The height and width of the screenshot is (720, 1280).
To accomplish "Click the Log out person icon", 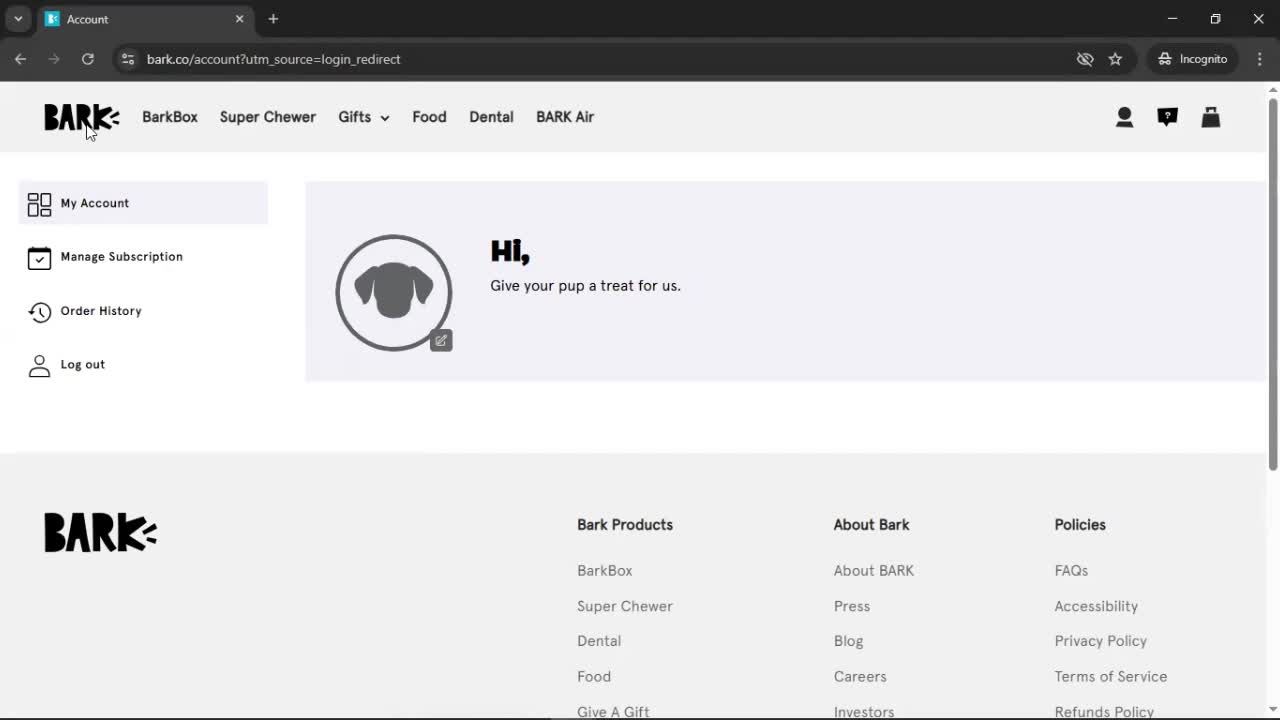I will coord(39,366).
